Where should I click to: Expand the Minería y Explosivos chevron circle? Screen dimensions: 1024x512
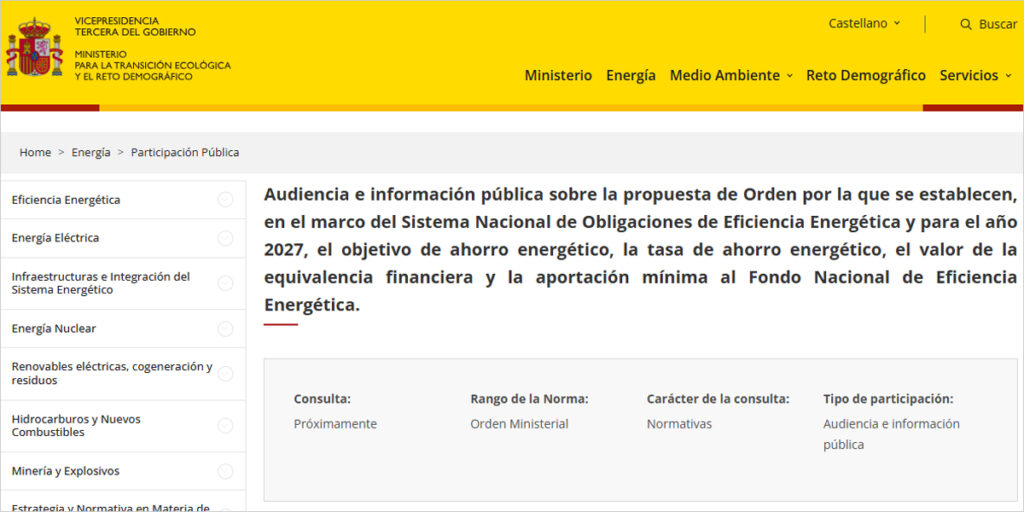(x=225, y=471)
